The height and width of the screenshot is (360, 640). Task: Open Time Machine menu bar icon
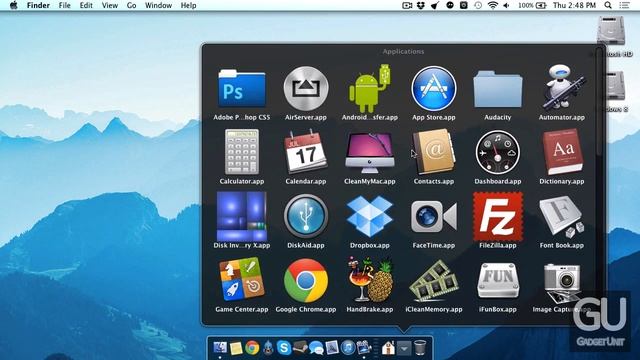(478, 5)
